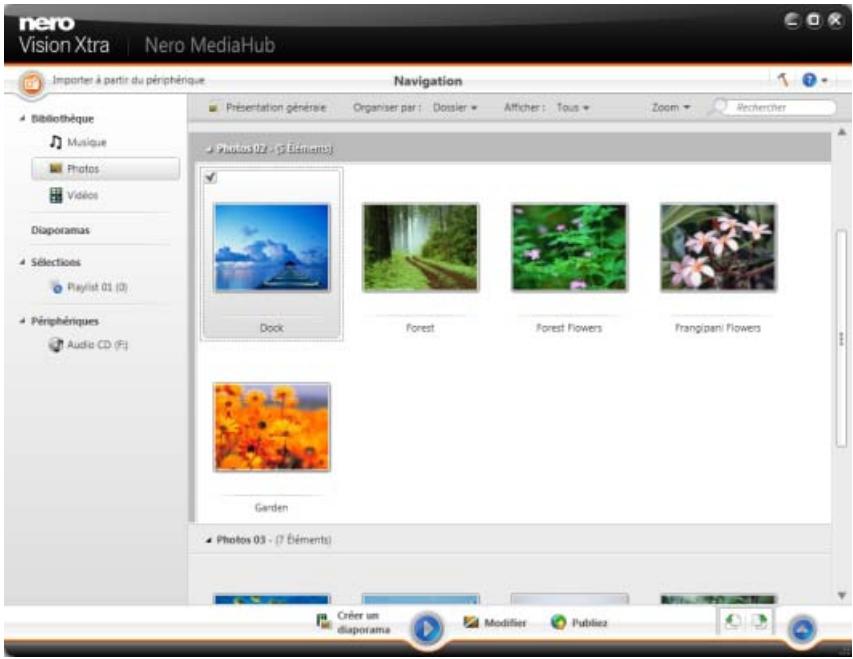This screenshot has width=853, height=659.
Task: Click the Frangipani Flowers caption
Action: (718, 328)
